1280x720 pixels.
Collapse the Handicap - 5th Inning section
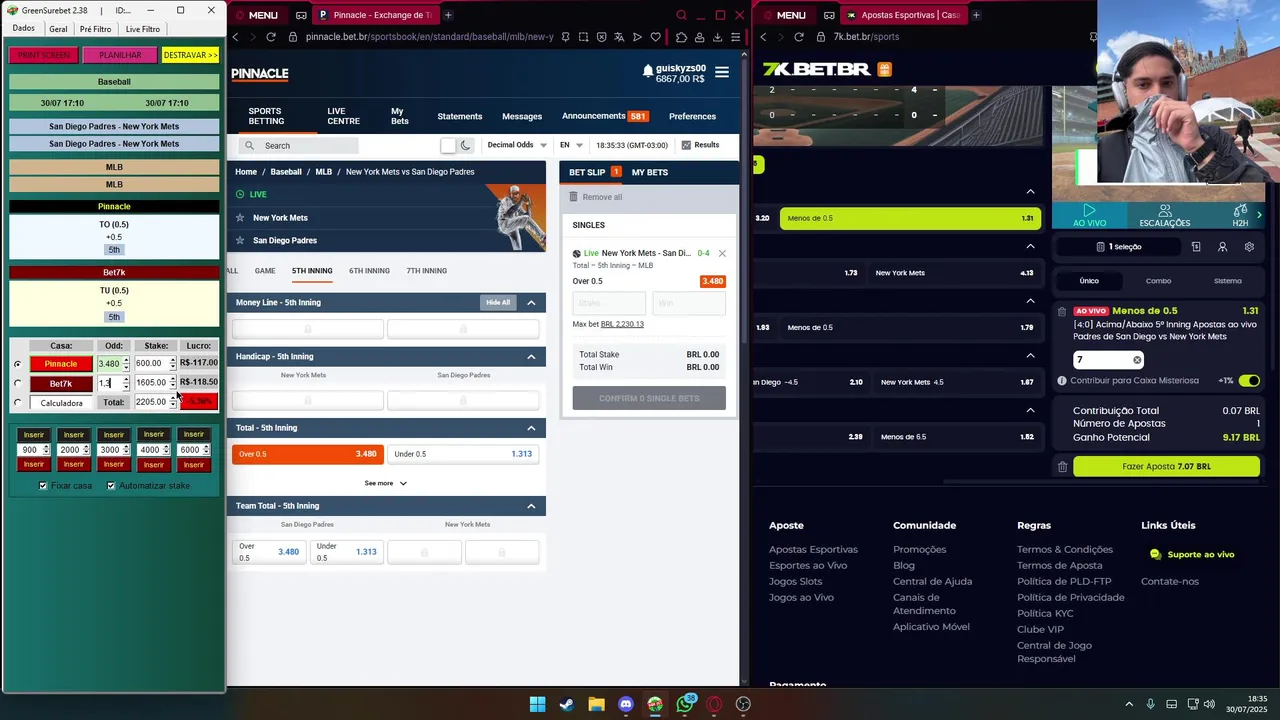pos(531,356)
